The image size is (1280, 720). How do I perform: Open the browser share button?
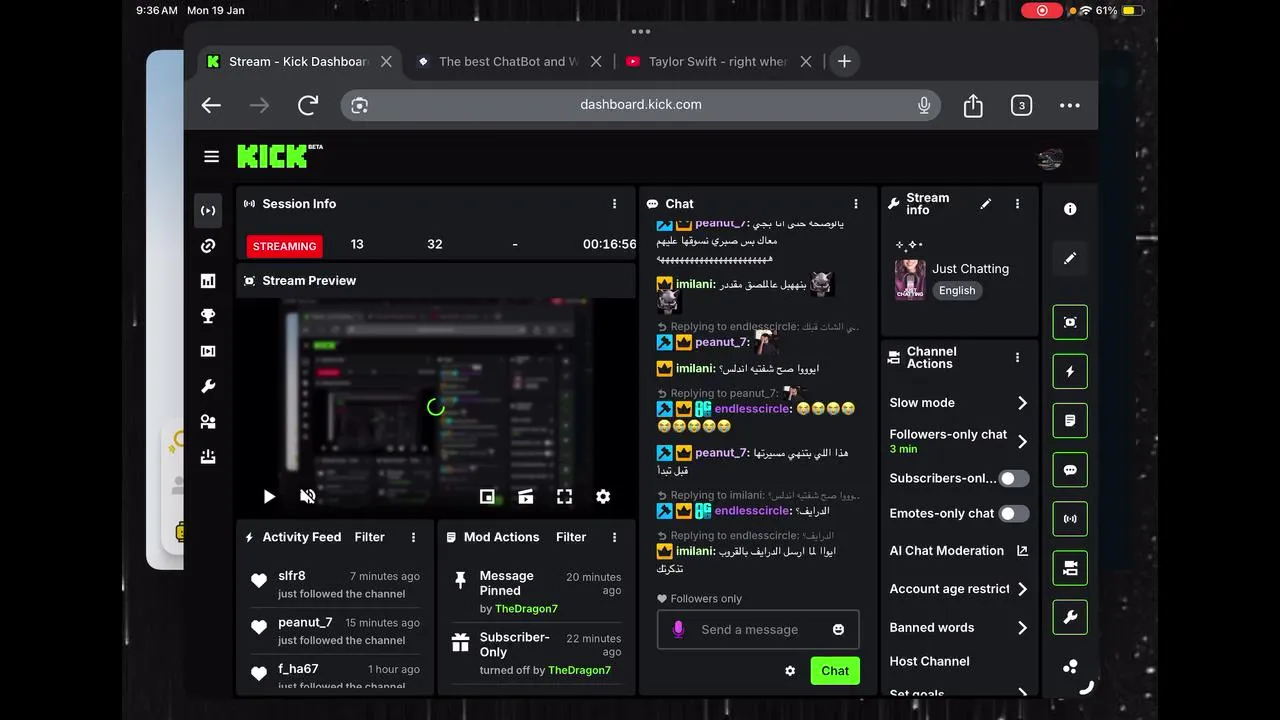pos(973,105)
